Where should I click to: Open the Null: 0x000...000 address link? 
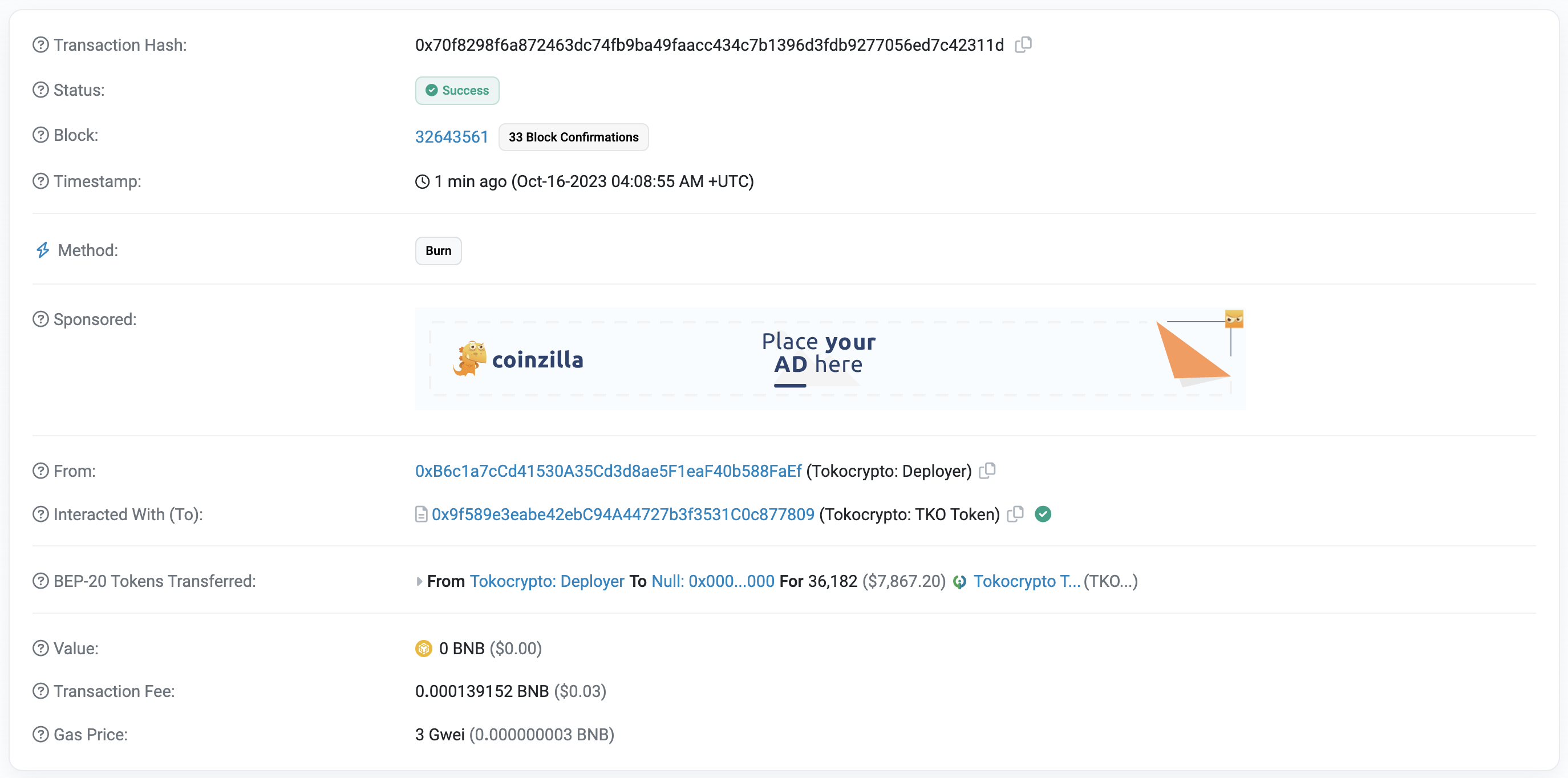[713, 581]
